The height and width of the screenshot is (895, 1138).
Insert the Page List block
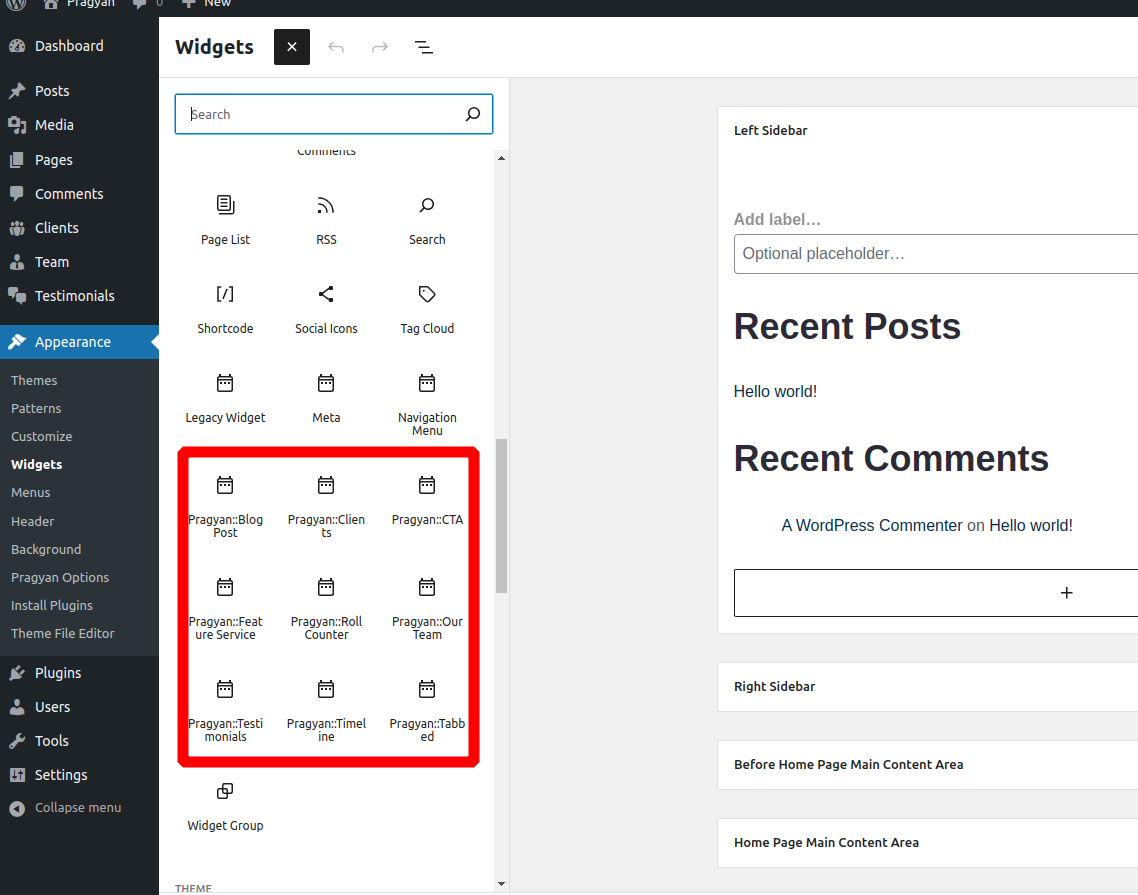225,221
